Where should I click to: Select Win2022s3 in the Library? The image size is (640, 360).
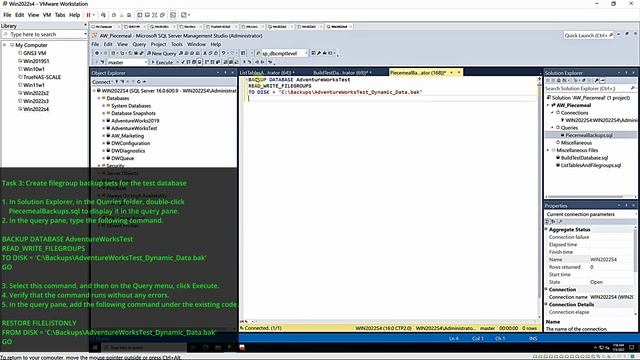(36, 101)
